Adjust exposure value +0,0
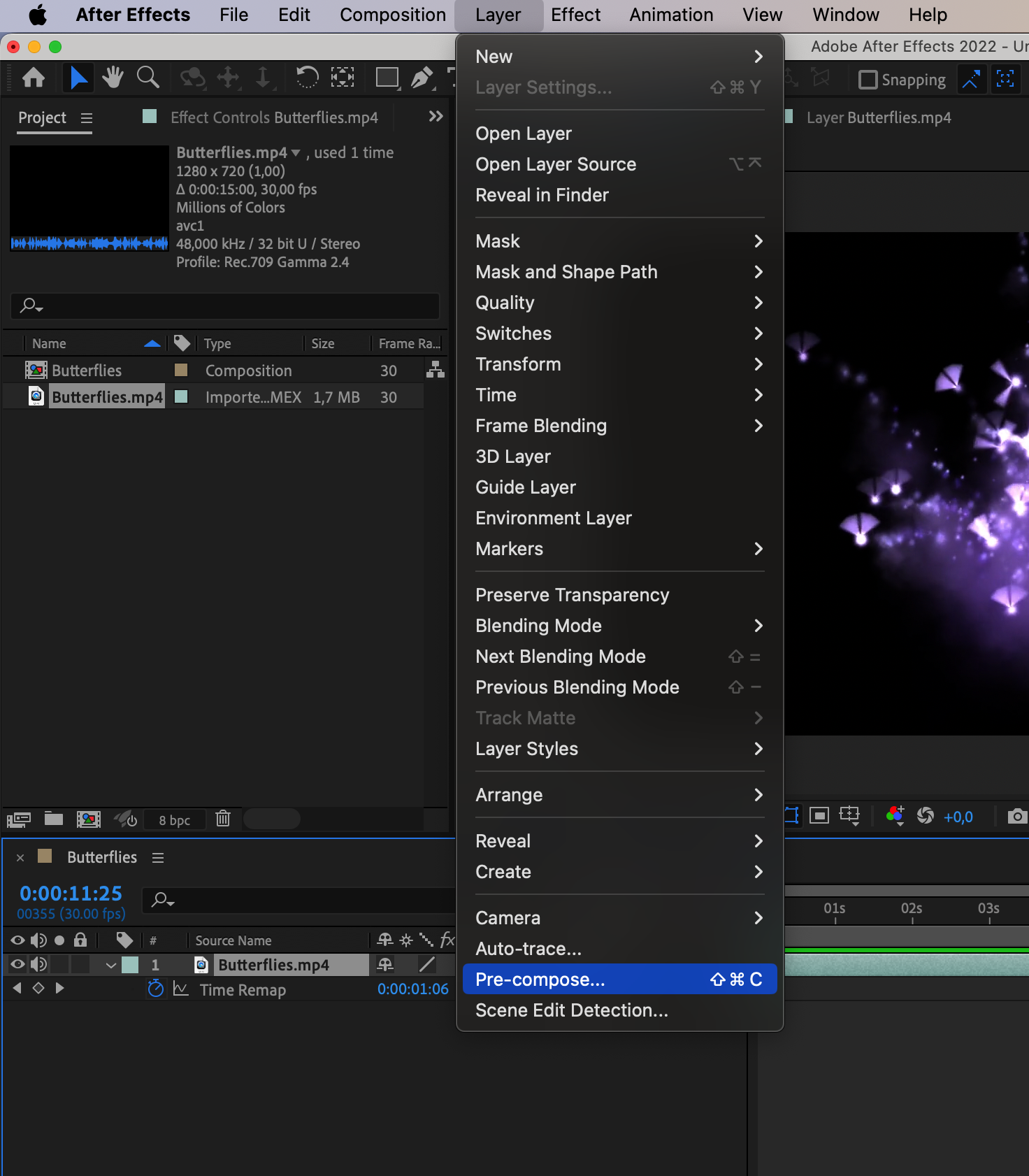The height and width of the screenshot is (1176, 1029). 958,817
